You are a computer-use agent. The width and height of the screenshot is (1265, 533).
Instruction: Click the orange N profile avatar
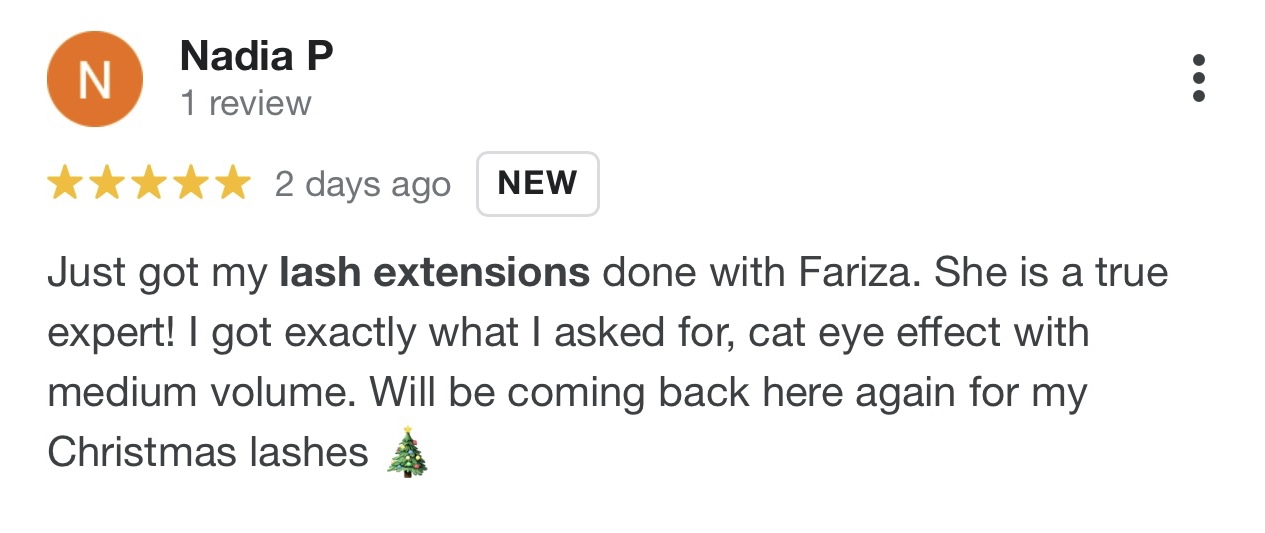click(95, 79)
